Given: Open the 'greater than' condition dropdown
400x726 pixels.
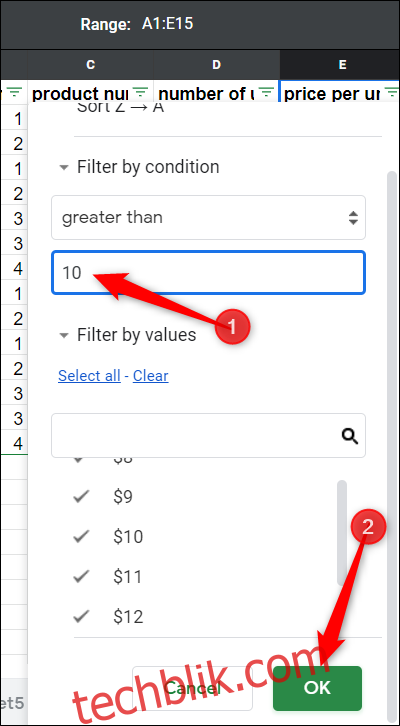Looking at the screenshot, I should (x=208, y=217).
